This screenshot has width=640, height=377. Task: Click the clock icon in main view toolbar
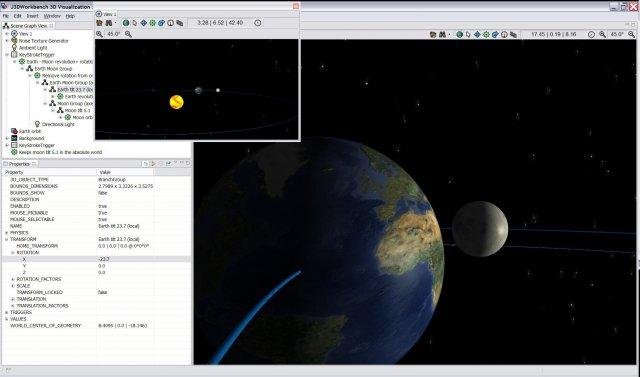591,35
